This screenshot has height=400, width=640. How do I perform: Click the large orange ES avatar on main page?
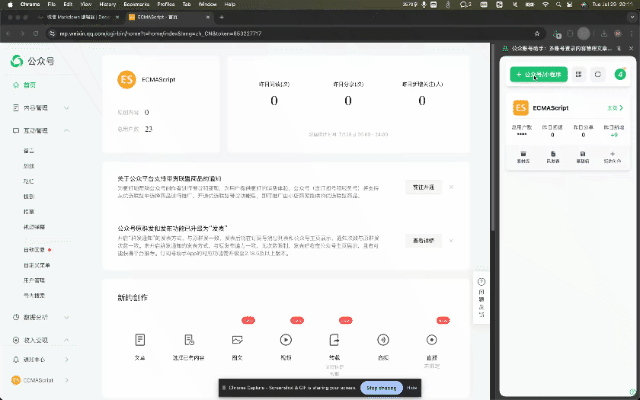[127, 80]
